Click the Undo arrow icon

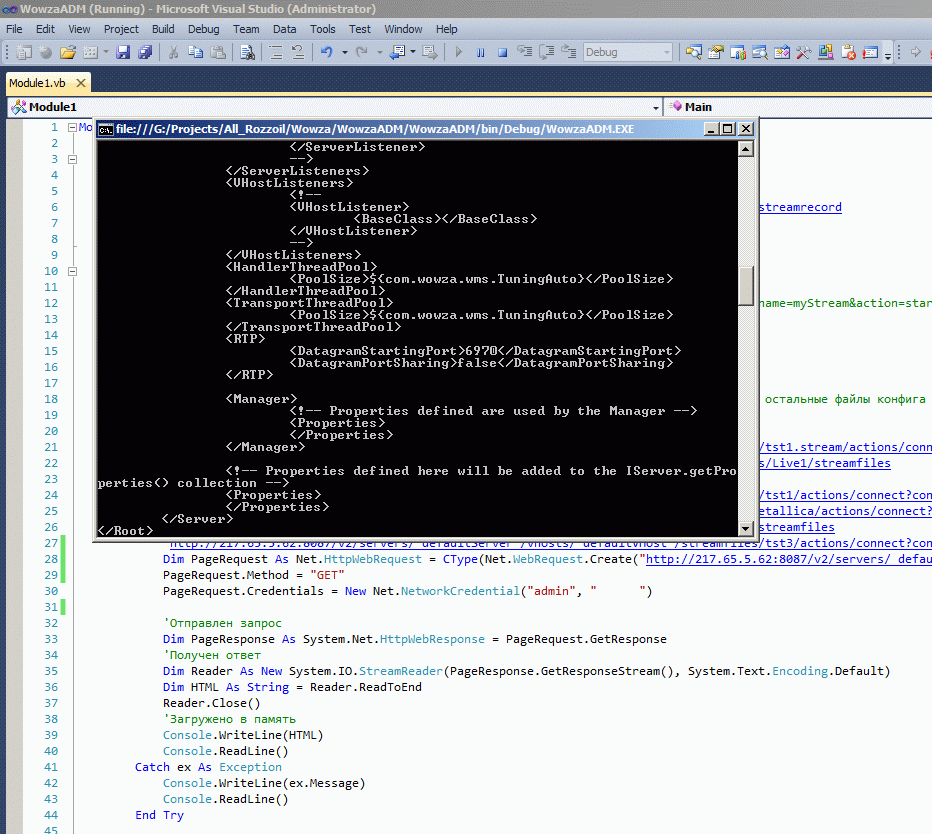tap(326, 52)
